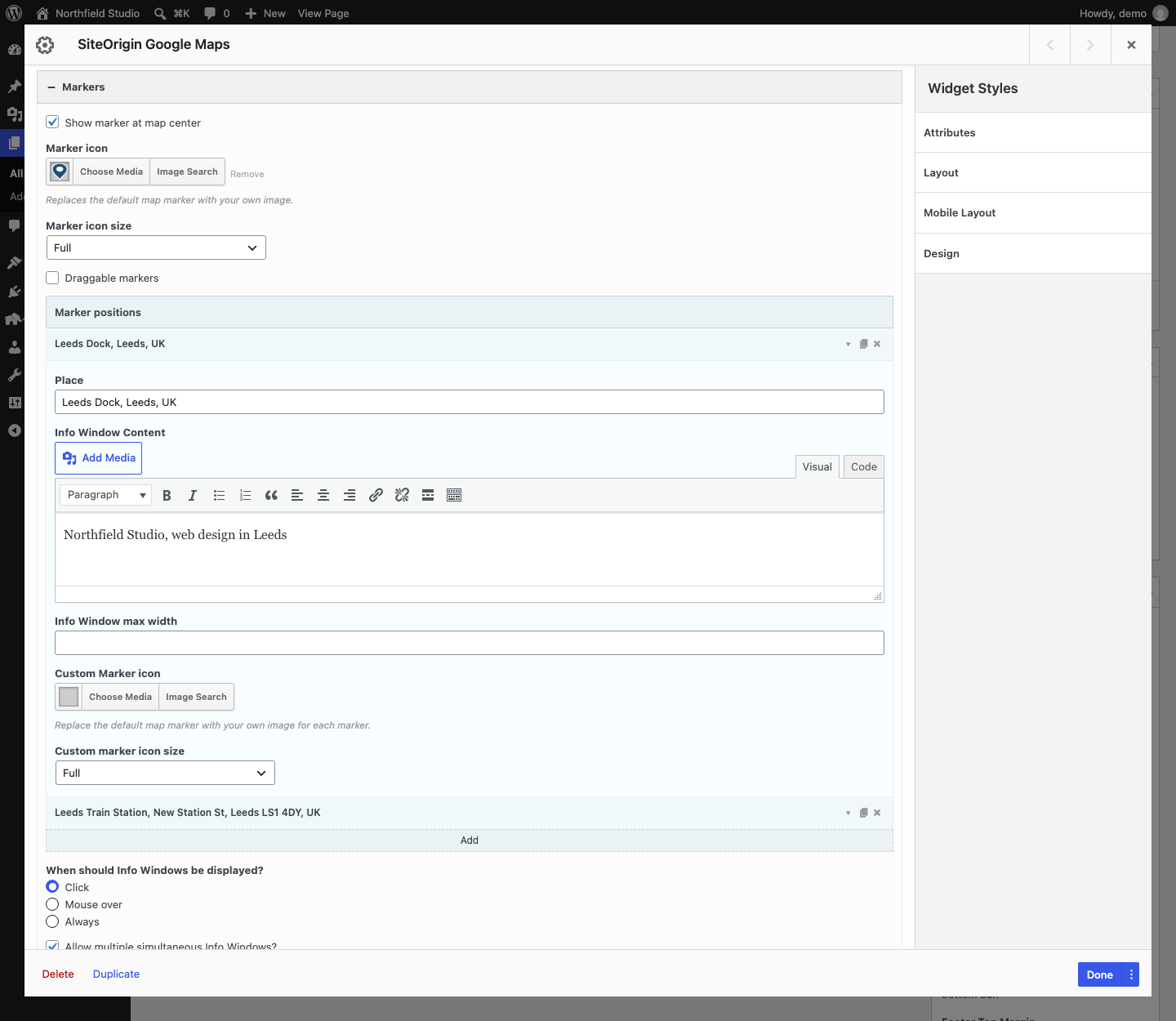
Task: Enable the Draggable markers checkbox
Action: click(x=53, y=278)
